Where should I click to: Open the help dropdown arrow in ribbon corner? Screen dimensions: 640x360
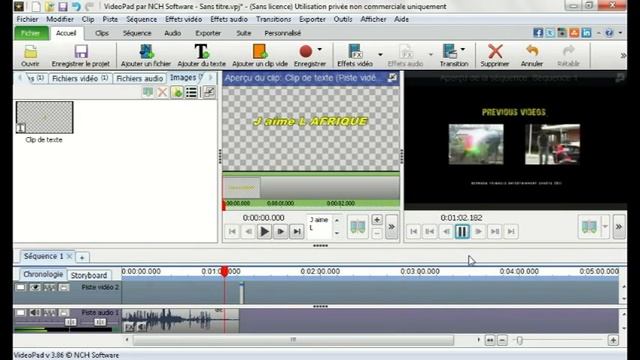620,33
